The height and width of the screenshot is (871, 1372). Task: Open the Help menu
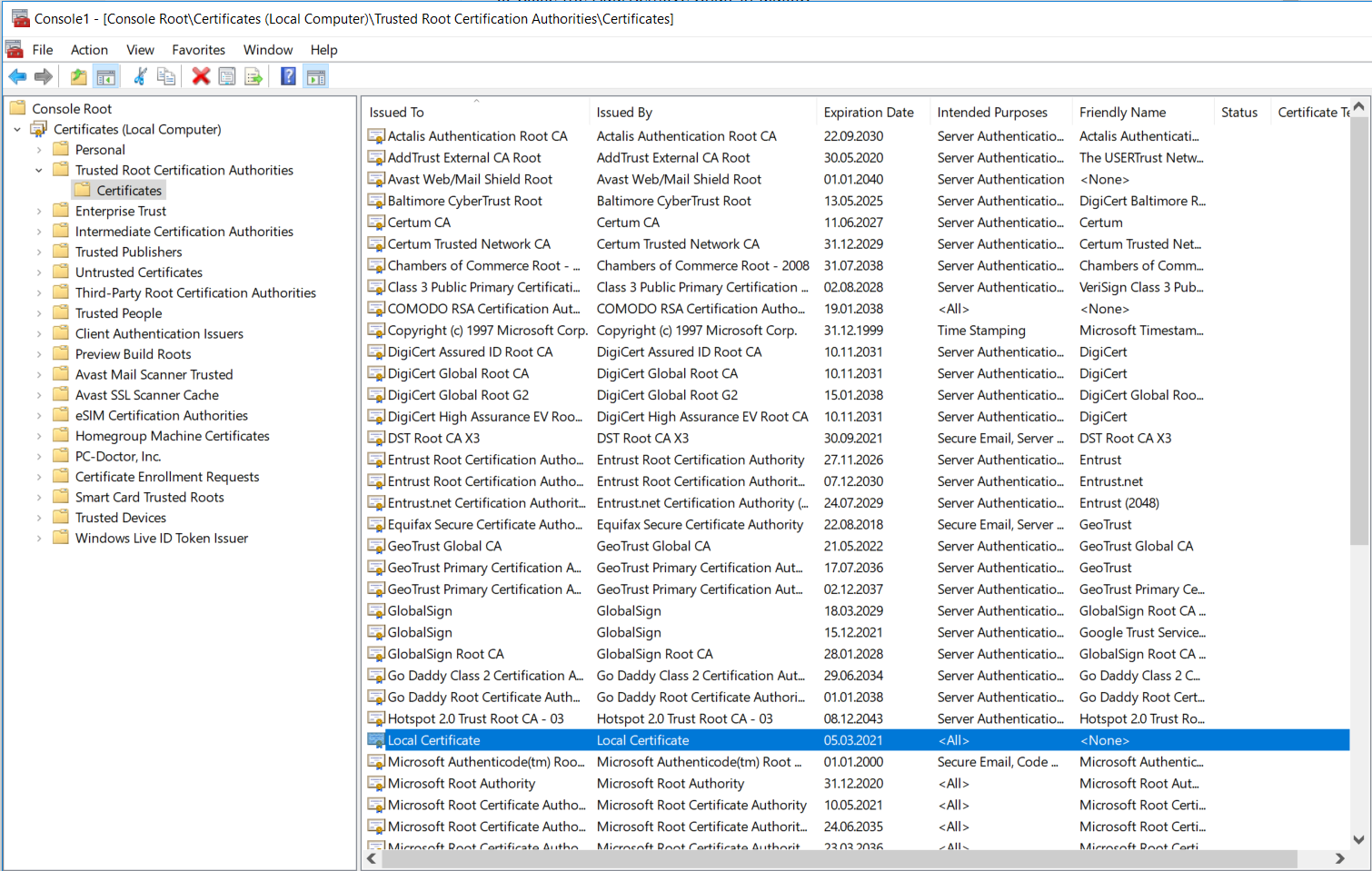(323, 50)
